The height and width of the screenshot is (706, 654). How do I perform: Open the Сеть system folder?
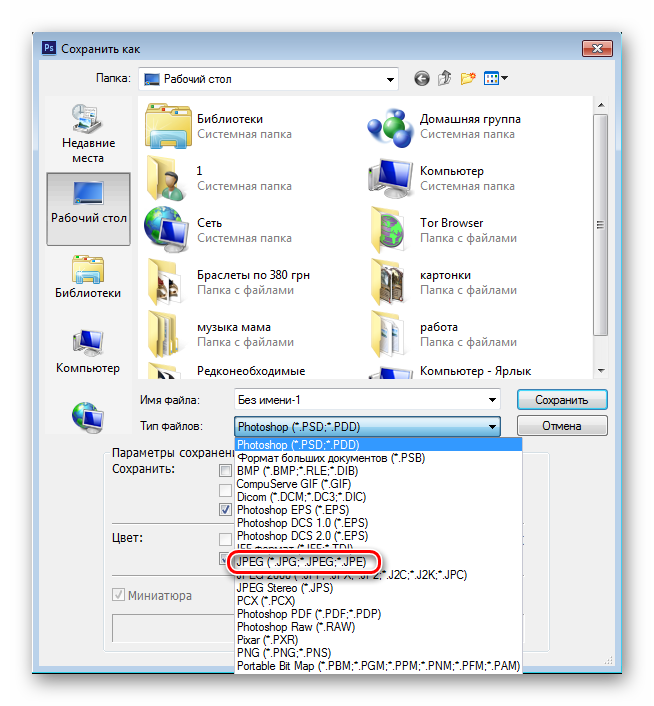tap(220, 230)
